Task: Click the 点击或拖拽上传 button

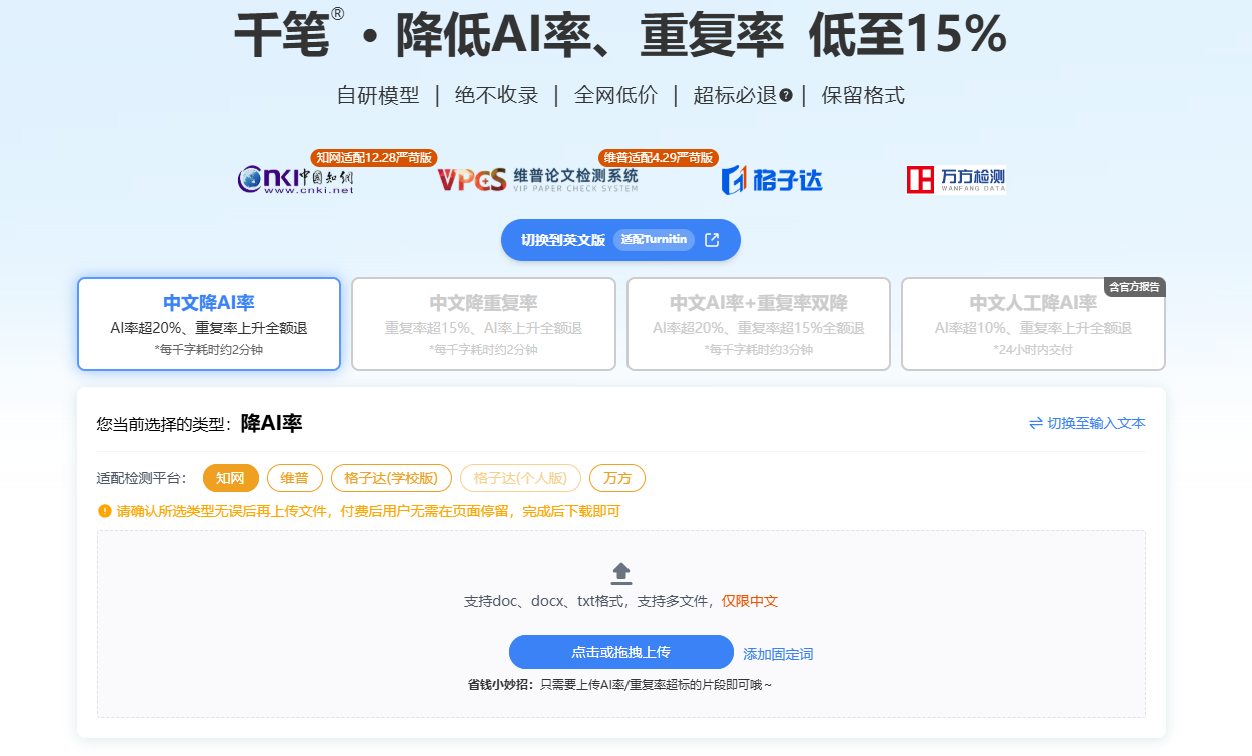Action: coord(621,652)
